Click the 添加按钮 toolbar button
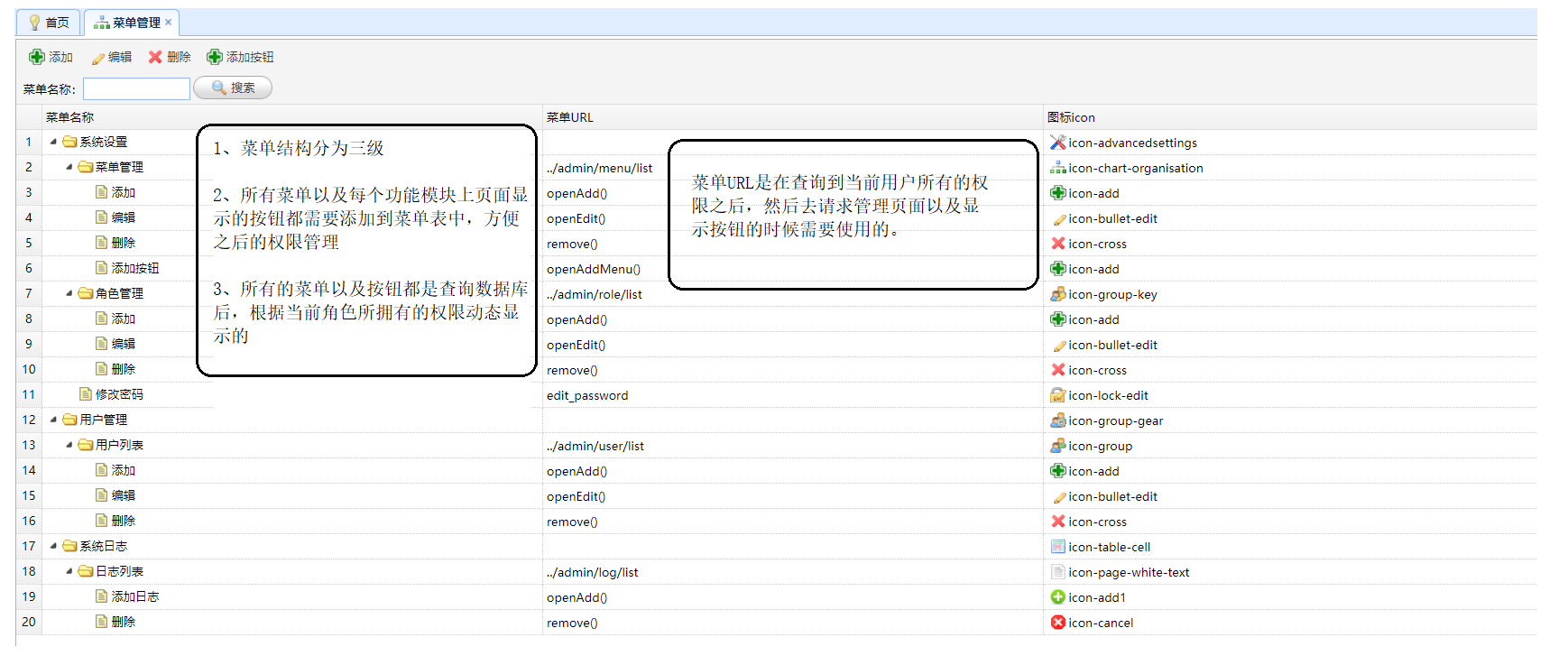Viewport: 1568px width, 665px height. point(240,57)
